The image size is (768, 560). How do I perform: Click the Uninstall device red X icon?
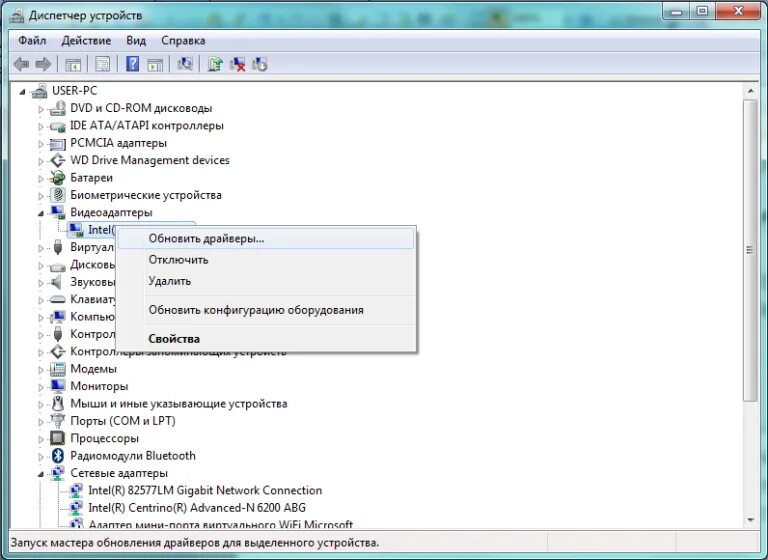click(x=238, y=64)
